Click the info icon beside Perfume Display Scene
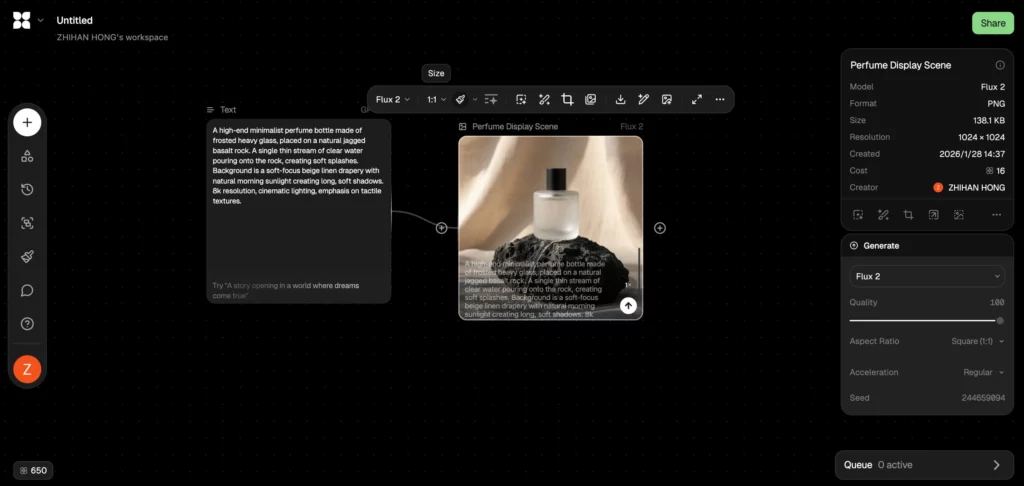Viewport: 1024px width, 486px height. pyautogui.click(x=999, y=65)
